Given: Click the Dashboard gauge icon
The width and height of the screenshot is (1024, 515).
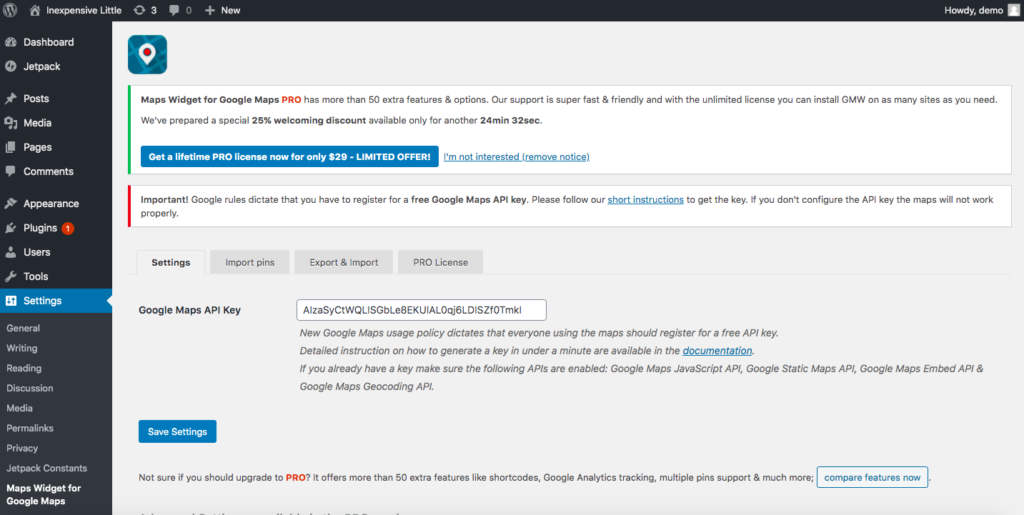Looking at the screenshot, I should 10,42.
